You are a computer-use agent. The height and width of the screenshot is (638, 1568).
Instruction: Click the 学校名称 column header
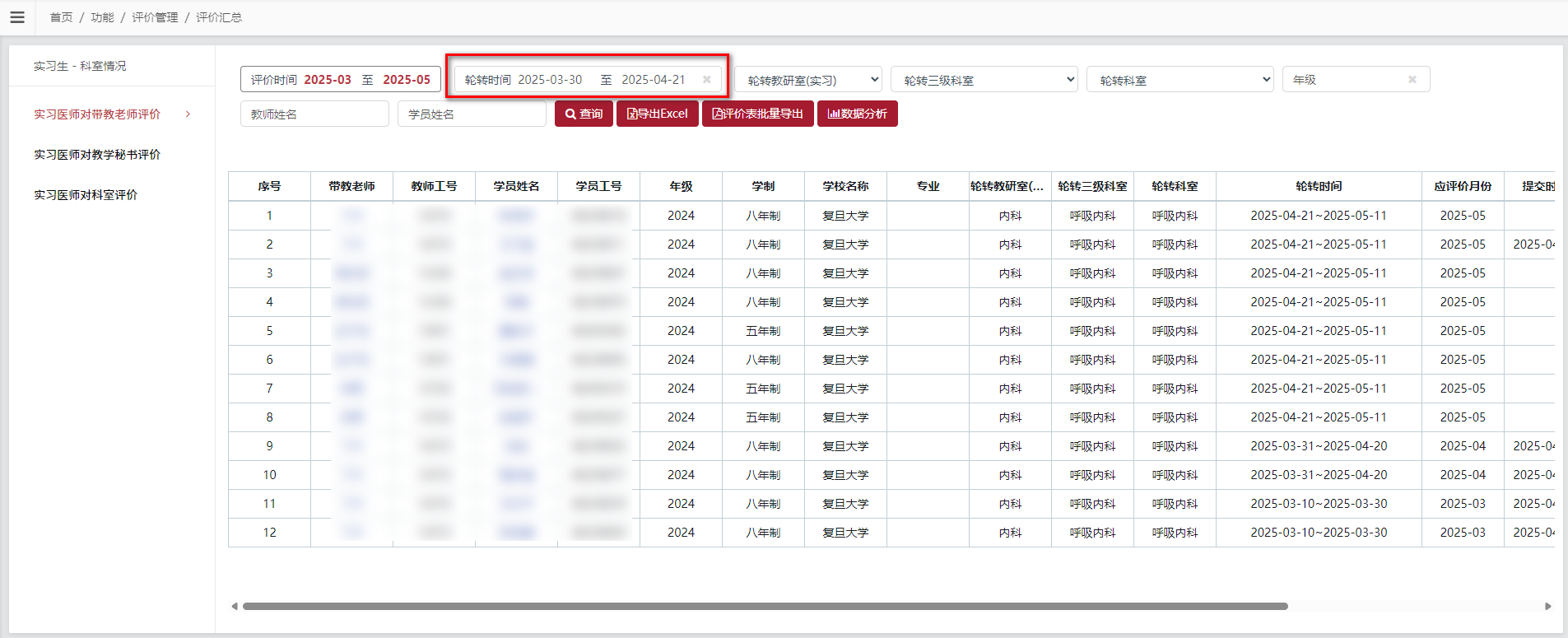point(845,186)
